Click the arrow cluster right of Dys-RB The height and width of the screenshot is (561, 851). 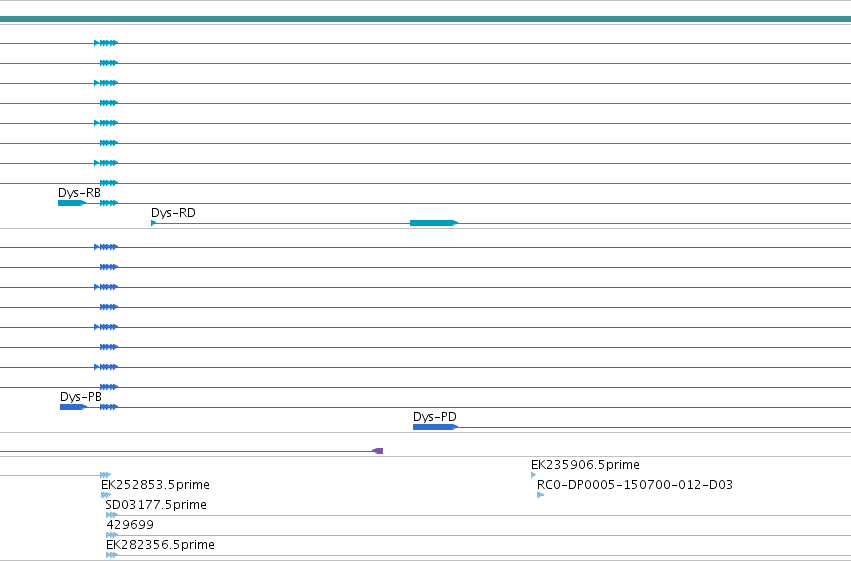click(109, 203)
